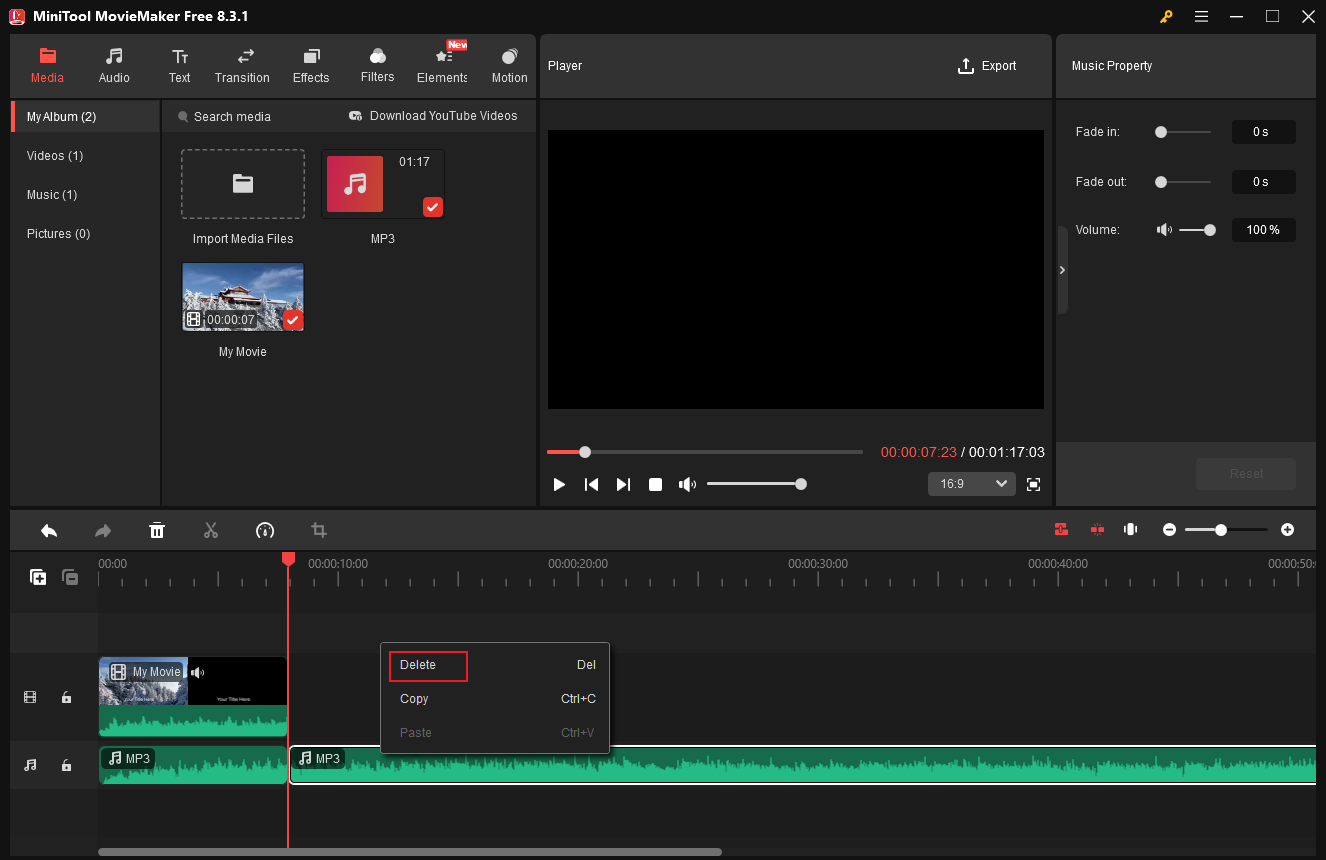Expand the collapsed panel chevron beside the Player
Screen dimensions: 1326x860
click(x=1062, y=269)
